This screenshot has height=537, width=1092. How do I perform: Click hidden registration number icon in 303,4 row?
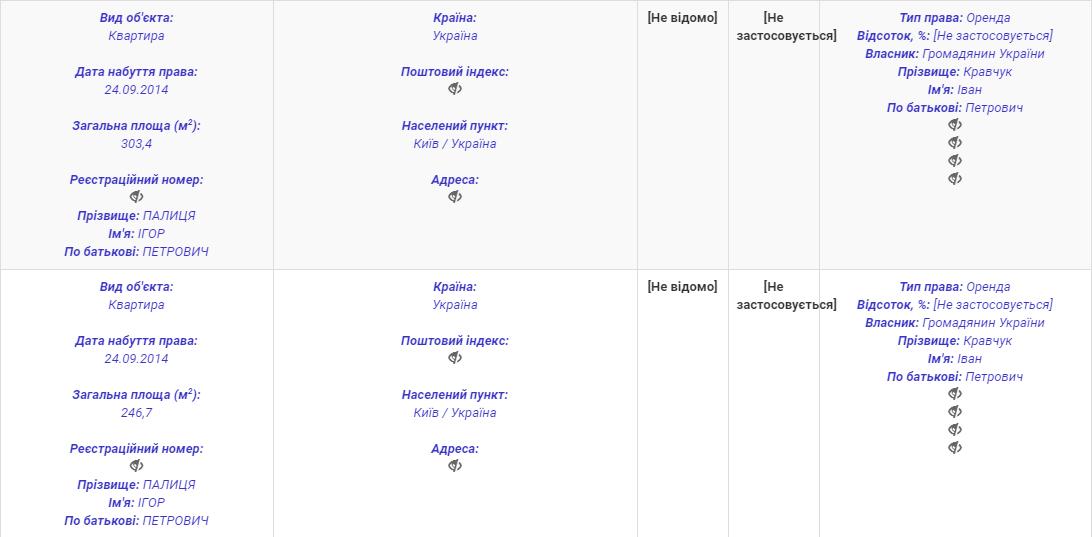click(137, 197)
